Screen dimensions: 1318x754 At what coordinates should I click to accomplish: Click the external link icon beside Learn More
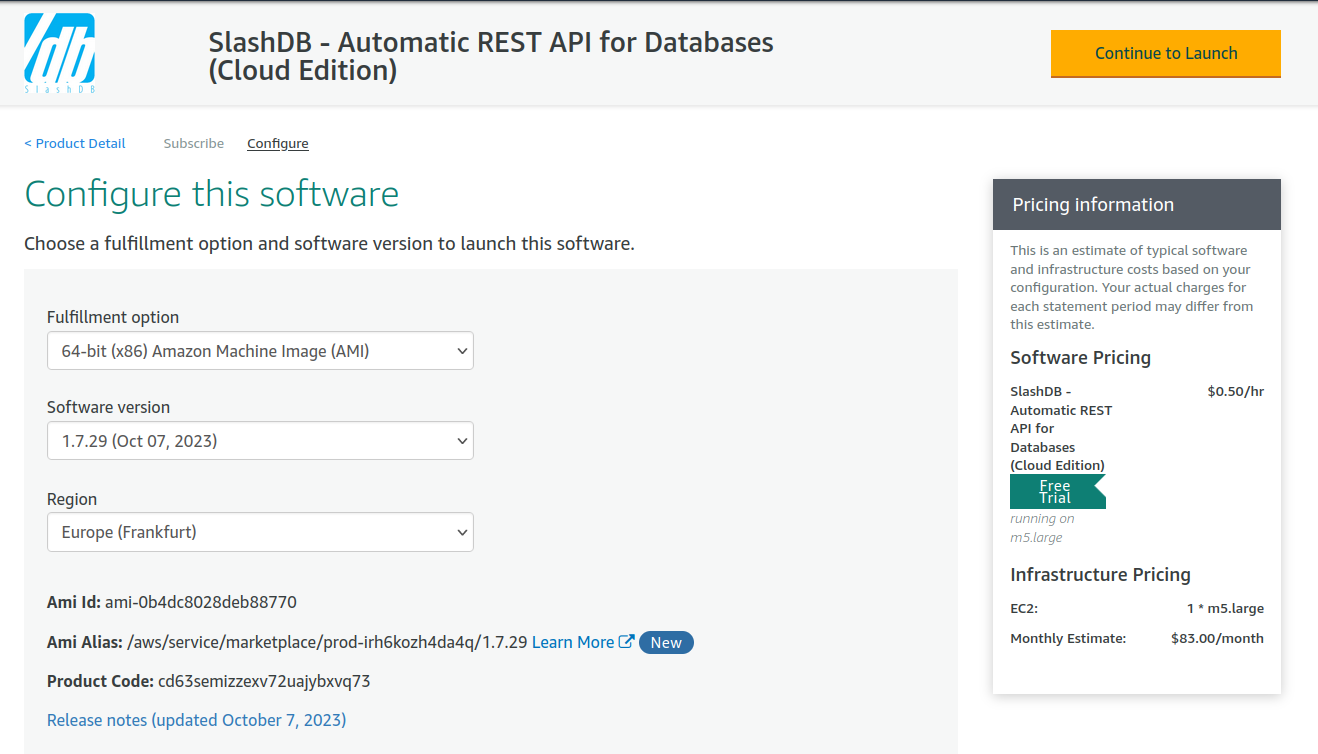pos(626,642)
